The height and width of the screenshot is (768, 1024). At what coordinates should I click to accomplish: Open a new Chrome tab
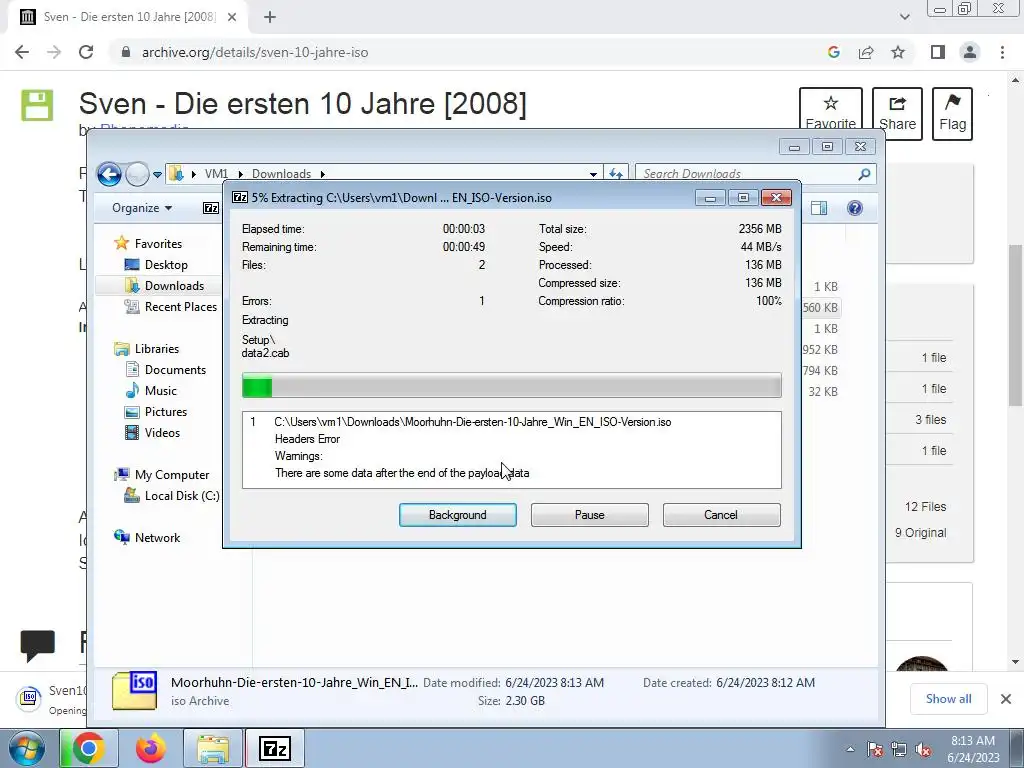click(270, 17)
